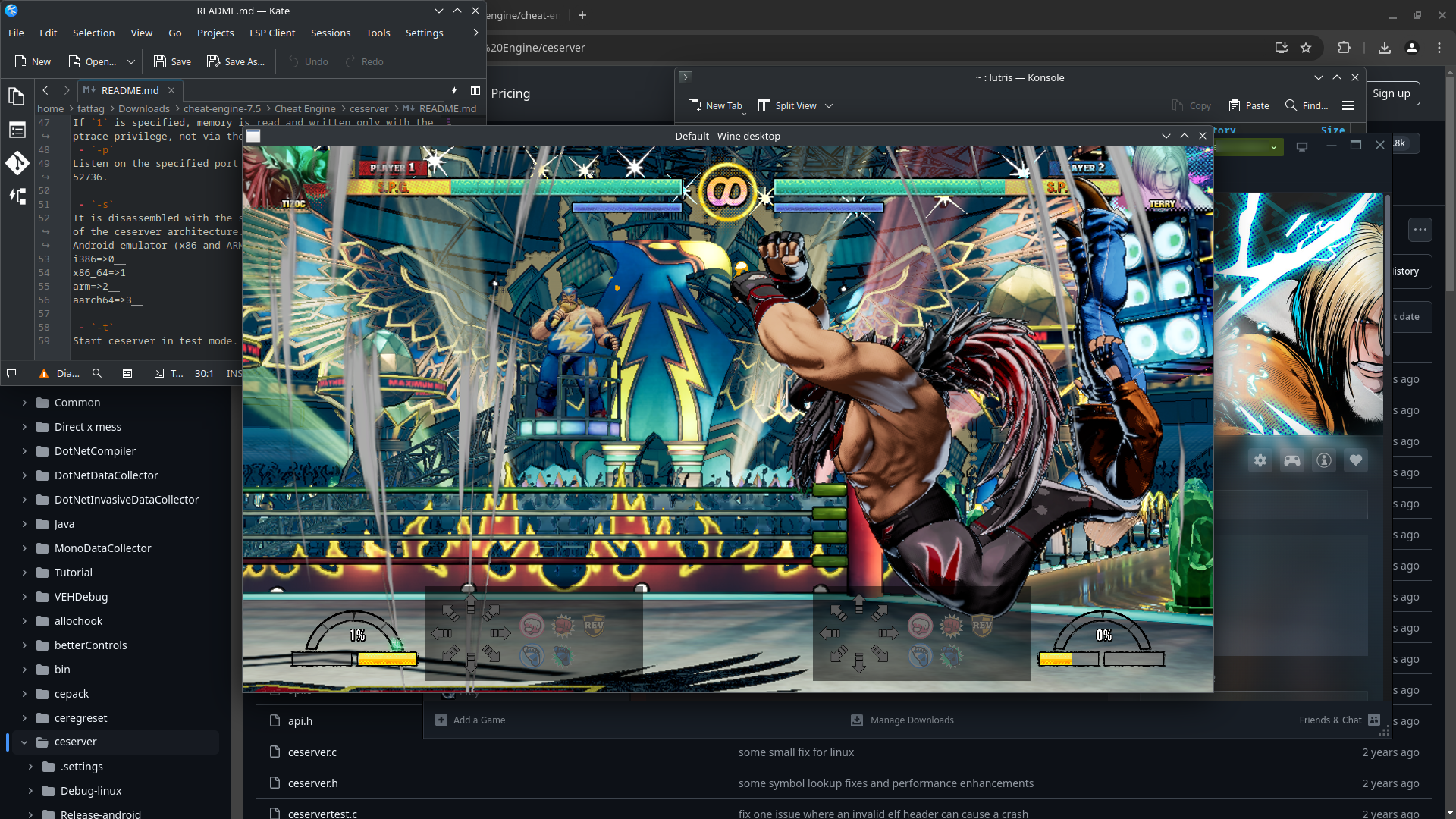
Task: Collapse the ceserver folder
Action: pyautogui.click(x=24, y=742)
